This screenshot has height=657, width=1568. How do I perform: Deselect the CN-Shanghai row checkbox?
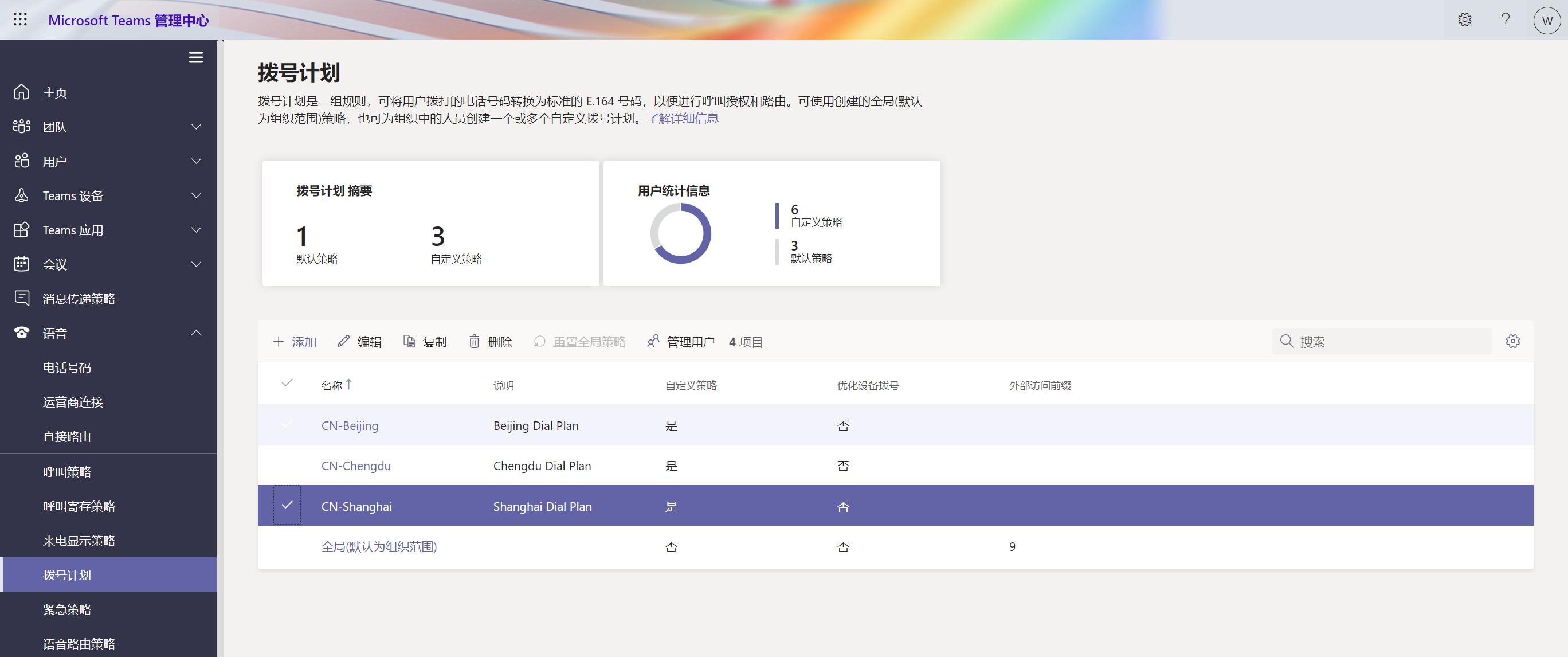287,505
